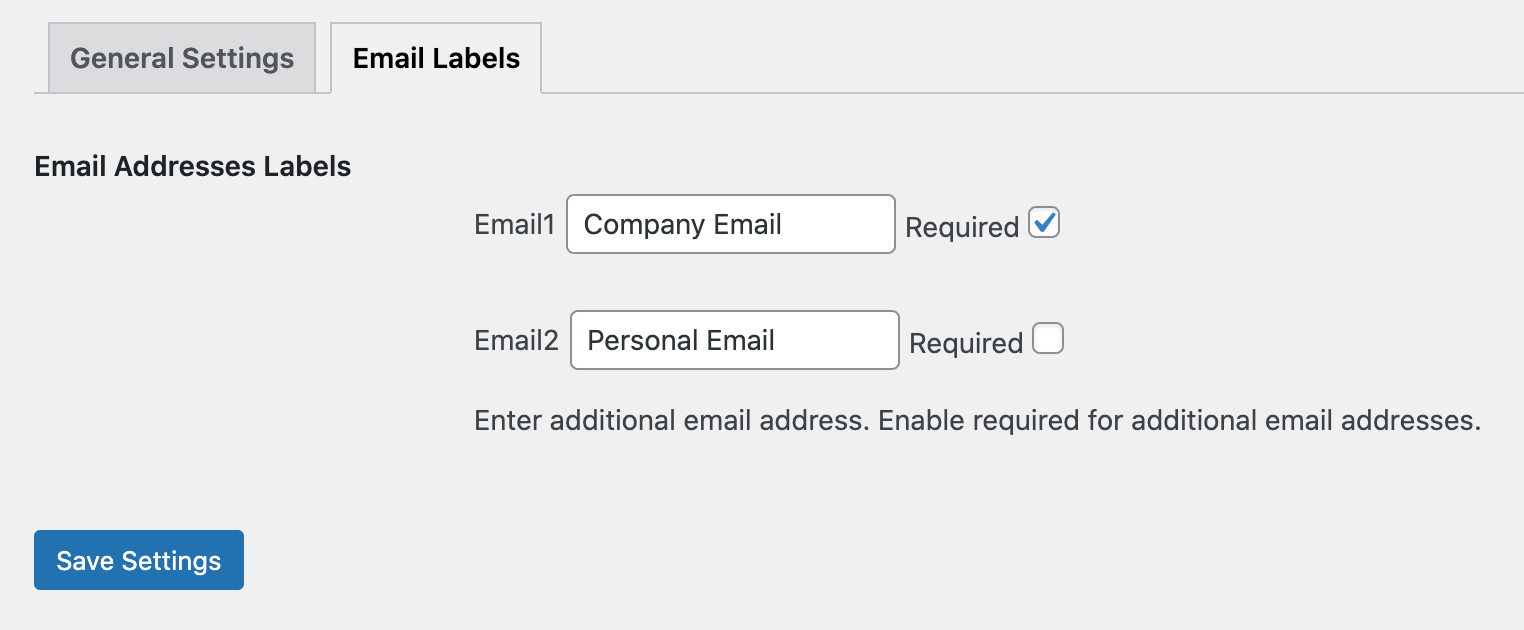The width and height of the screenshot is (1524, 630).
Task: Select the Email Labels tab
Action: tap(435, 58)
